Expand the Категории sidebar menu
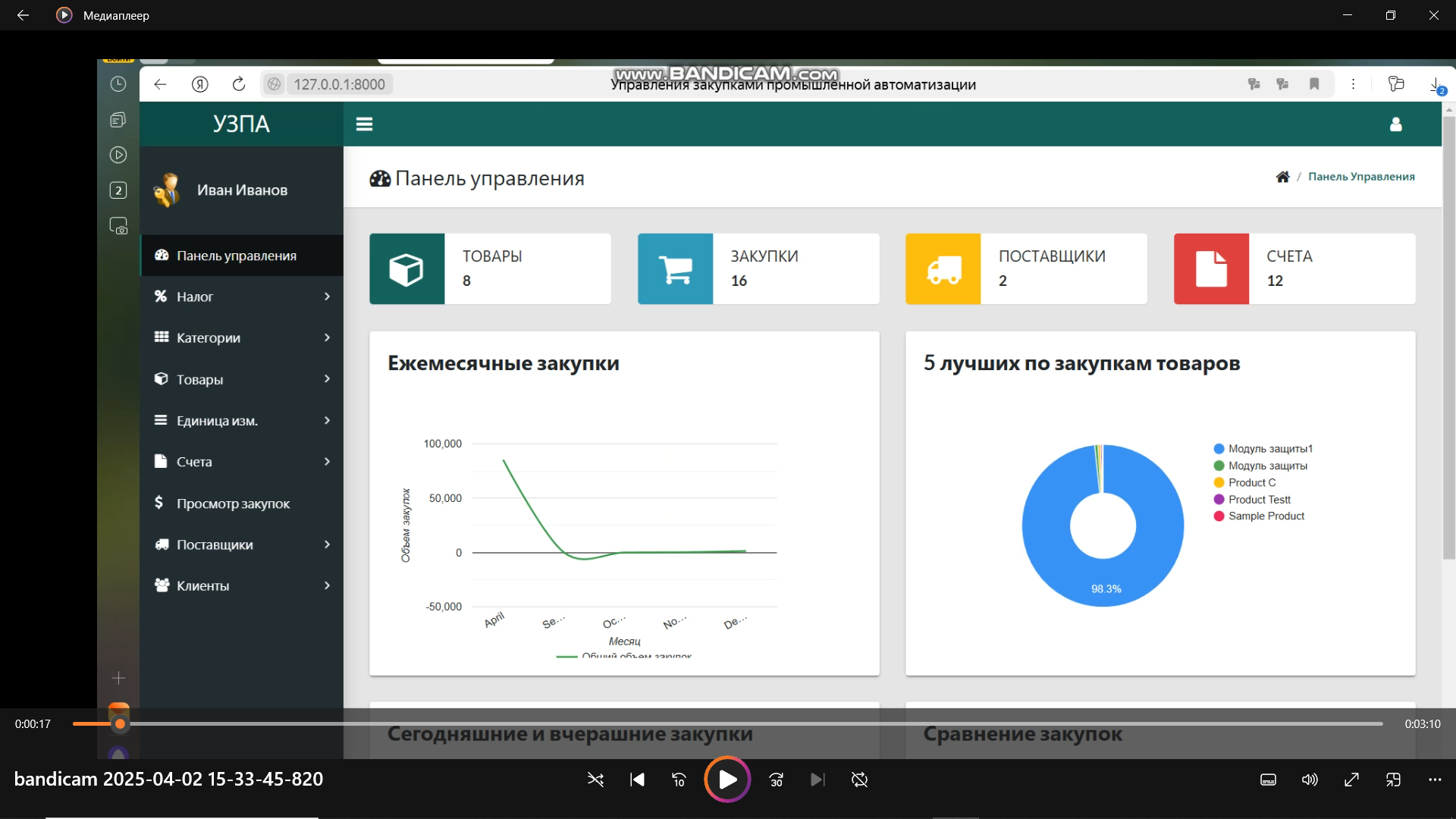Viewport: 1456px width, 819px height. [x=241, y=337]
